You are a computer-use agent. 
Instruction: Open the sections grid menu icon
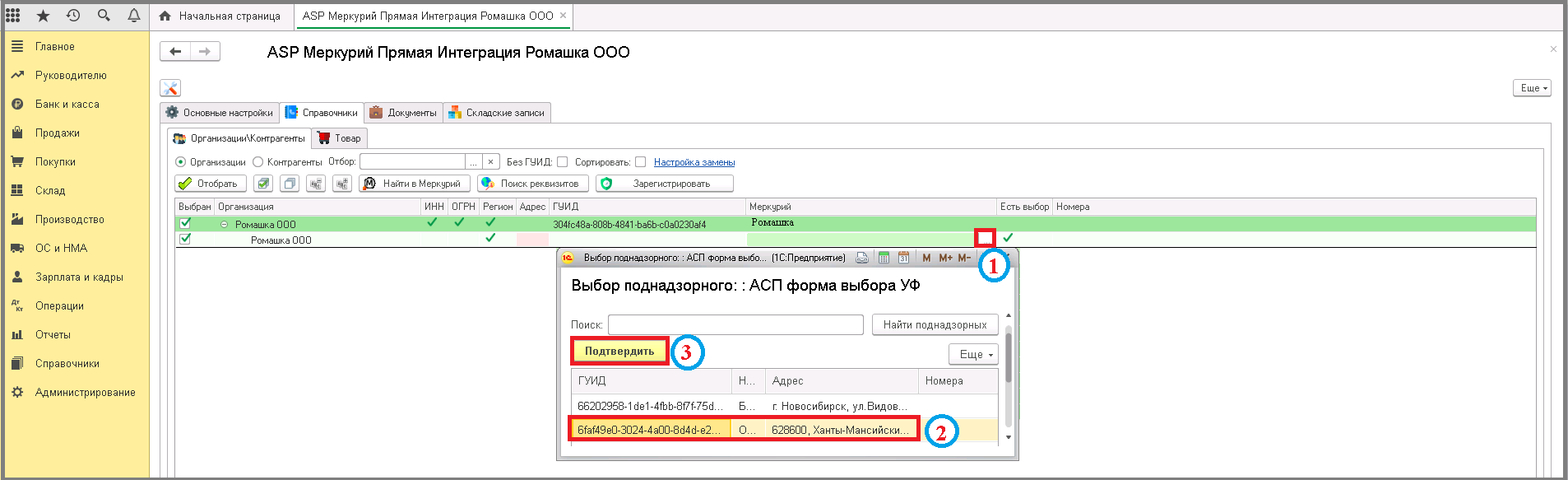[13, 16]
